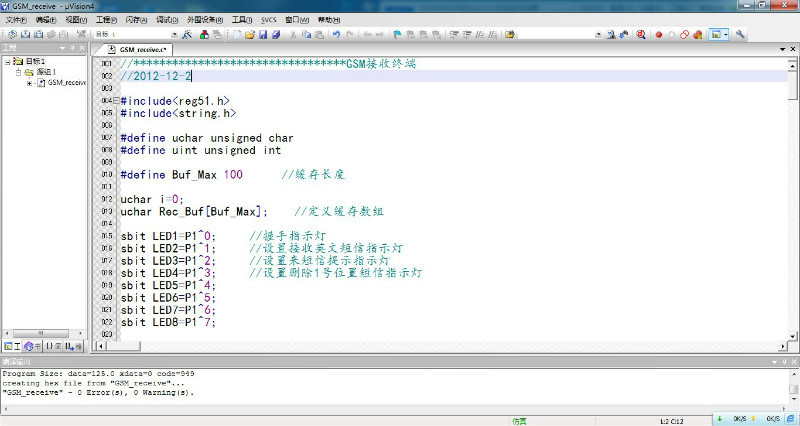Screen dimensions: 800x426
Task: Toggle the enable/disable breakpoint hollow circle
Action: pyautogui.click(x=670, y=34)
